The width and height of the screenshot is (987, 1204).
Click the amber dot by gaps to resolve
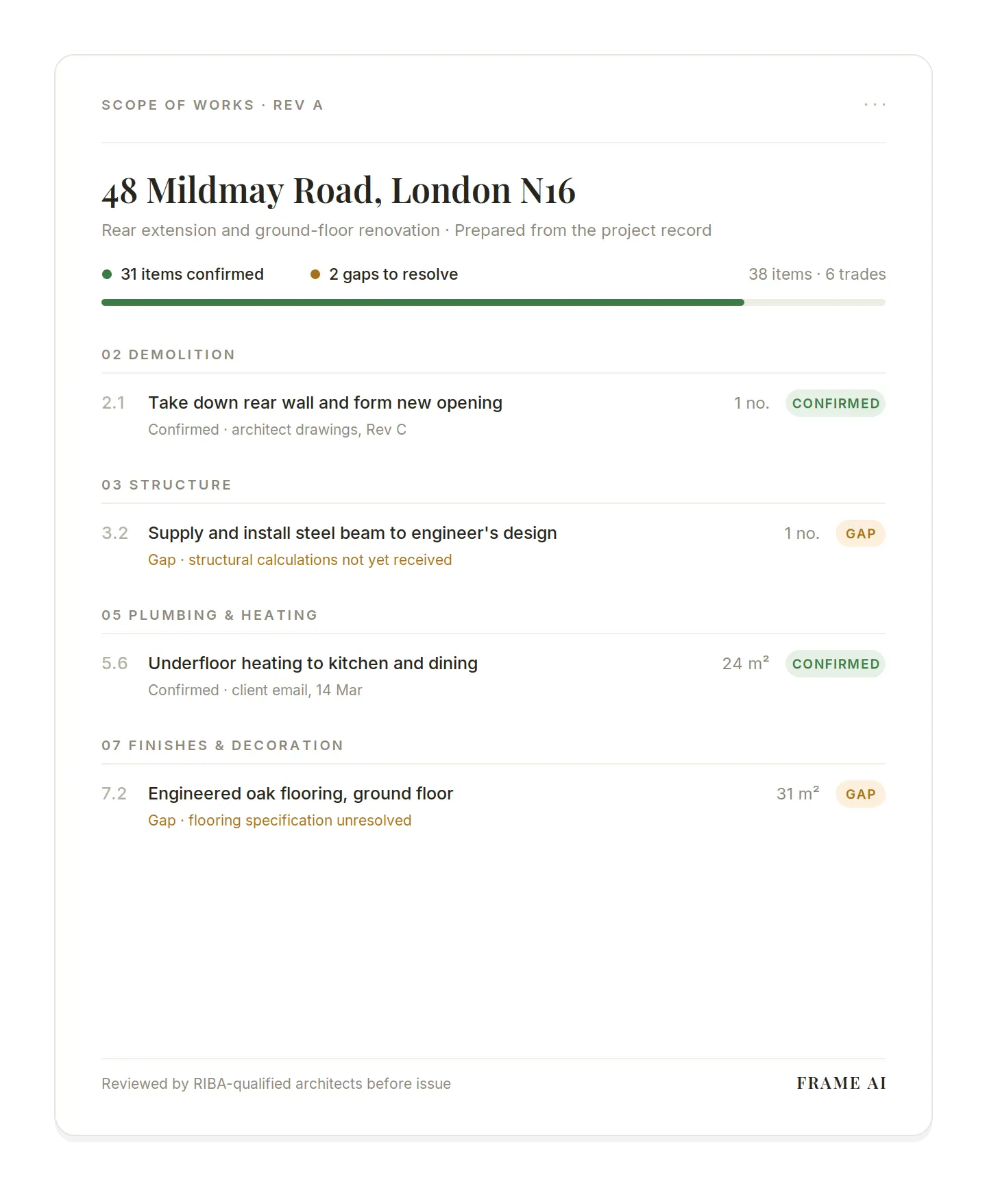[x=315, y=274]
